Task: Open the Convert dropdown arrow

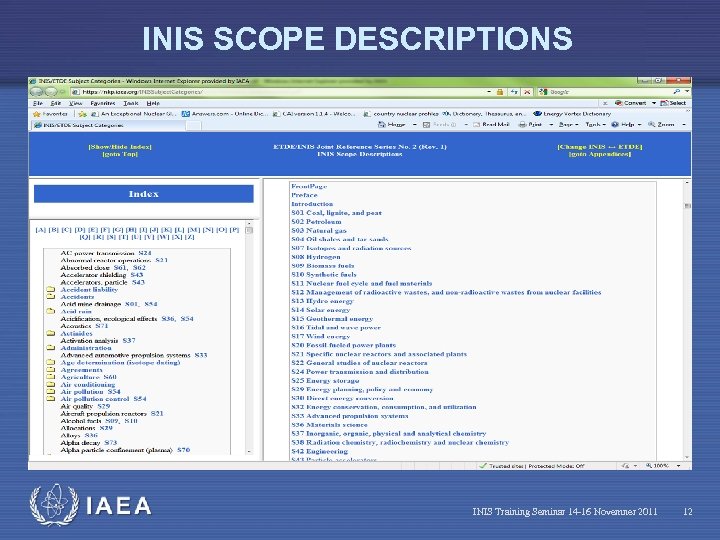Action: click(x=654, y=103)
